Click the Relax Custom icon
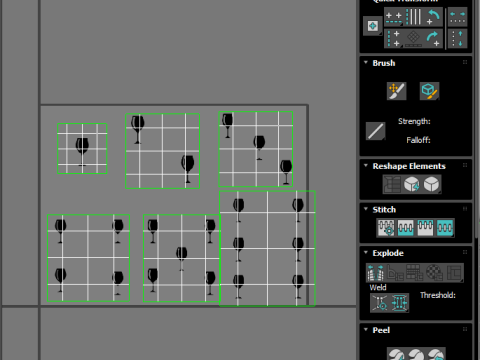The height and width of the screenshot is (360, 480). point(431,184)
